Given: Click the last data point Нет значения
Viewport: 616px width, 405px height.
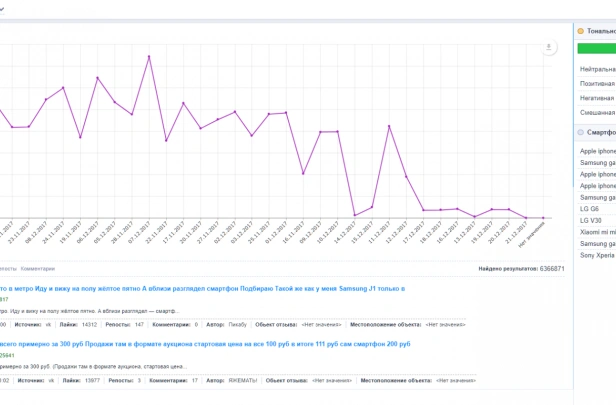Looking at the screenshot, I should (543, 218).
